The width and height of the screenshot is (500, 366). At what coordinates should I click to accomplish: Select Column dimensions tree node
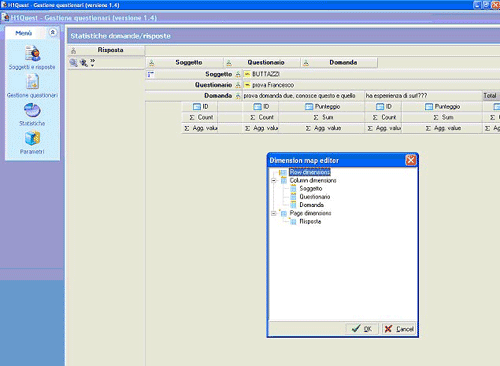pyautogui.click(x=313, y=180)
